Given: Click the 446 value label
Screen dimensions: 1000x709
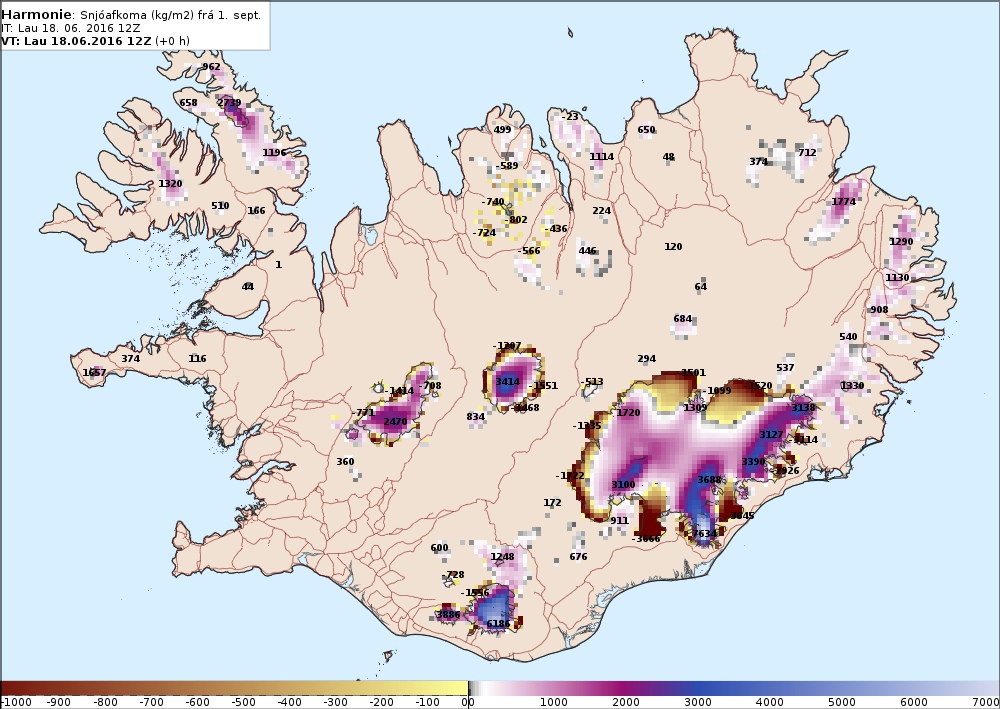Looking at the screenshot, I should 587,251.
